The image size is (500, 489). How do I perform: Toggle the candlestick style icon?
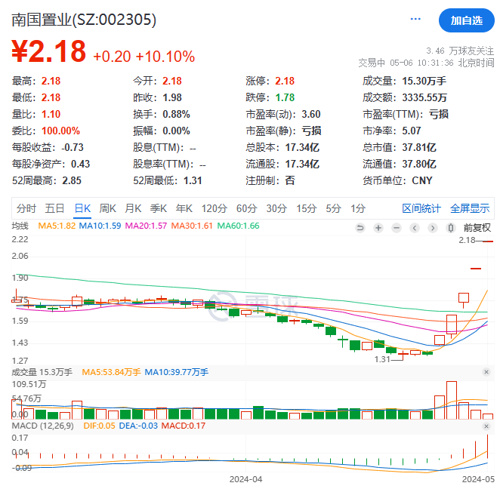coord(451,228)
